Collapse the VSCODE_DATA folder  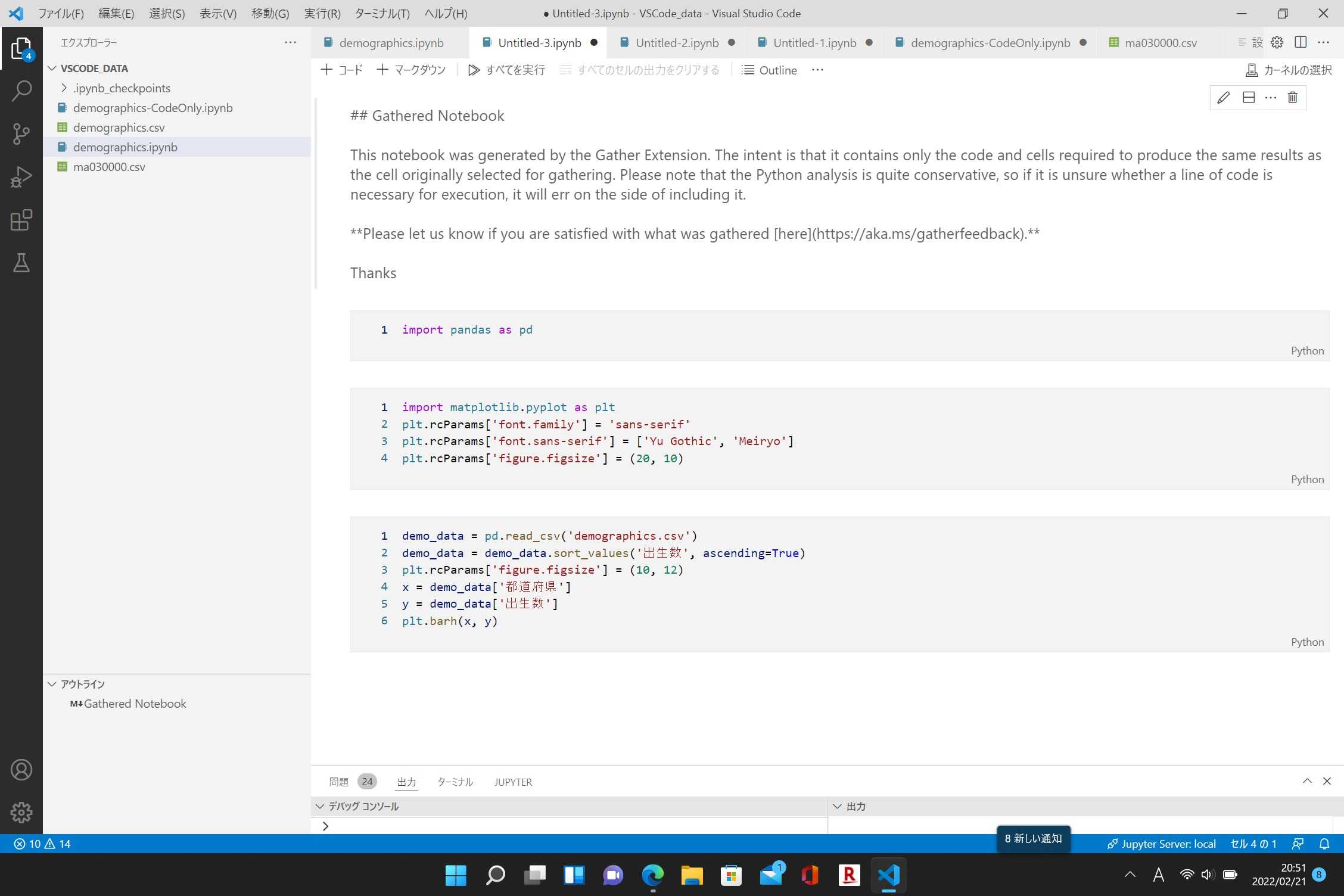click(52, 68)
